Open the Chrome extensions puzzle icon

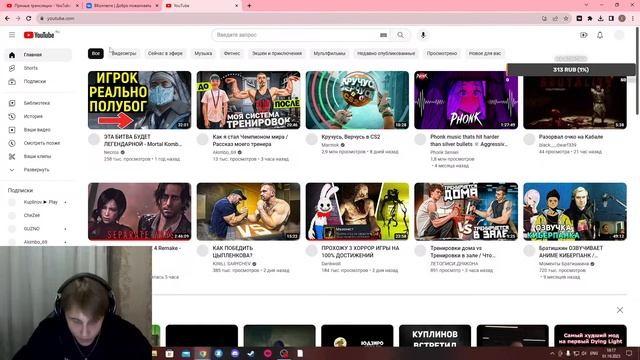point(590,18)
